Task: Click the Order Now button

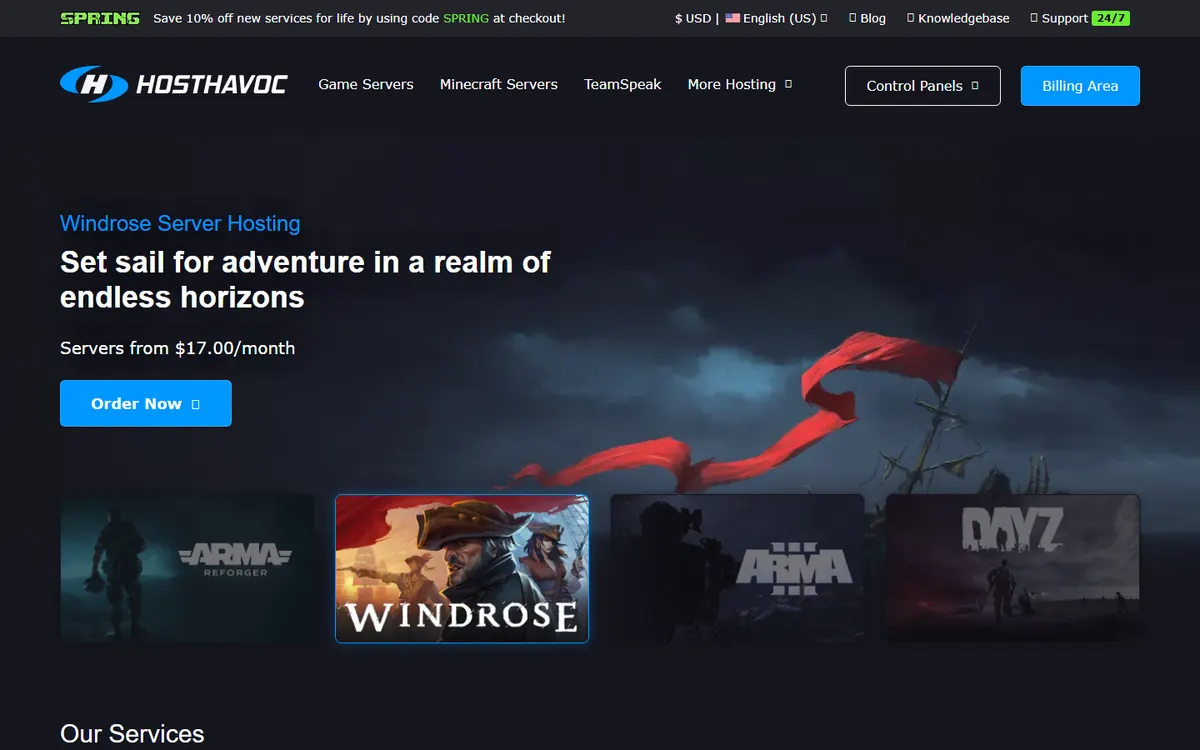Action: 146,403
